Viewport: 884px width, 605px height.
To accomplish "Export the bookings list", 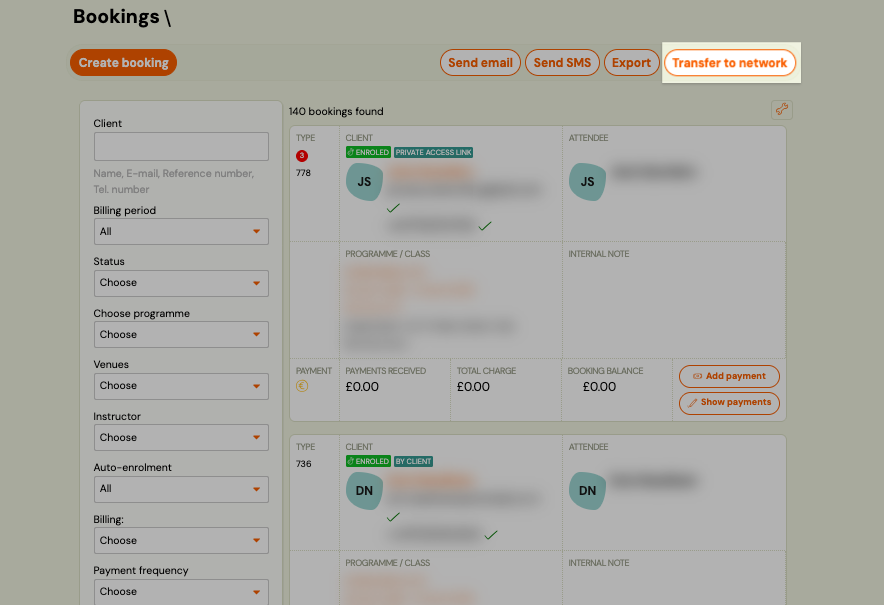I will (x=631, y=62).
